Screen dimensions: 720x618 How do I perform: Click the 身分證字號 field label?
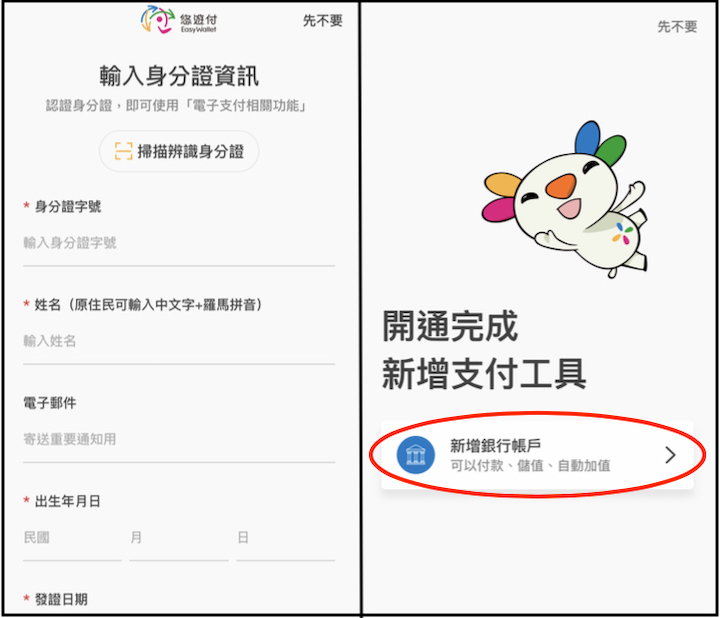pyautogui.click(x=68, y=207)
